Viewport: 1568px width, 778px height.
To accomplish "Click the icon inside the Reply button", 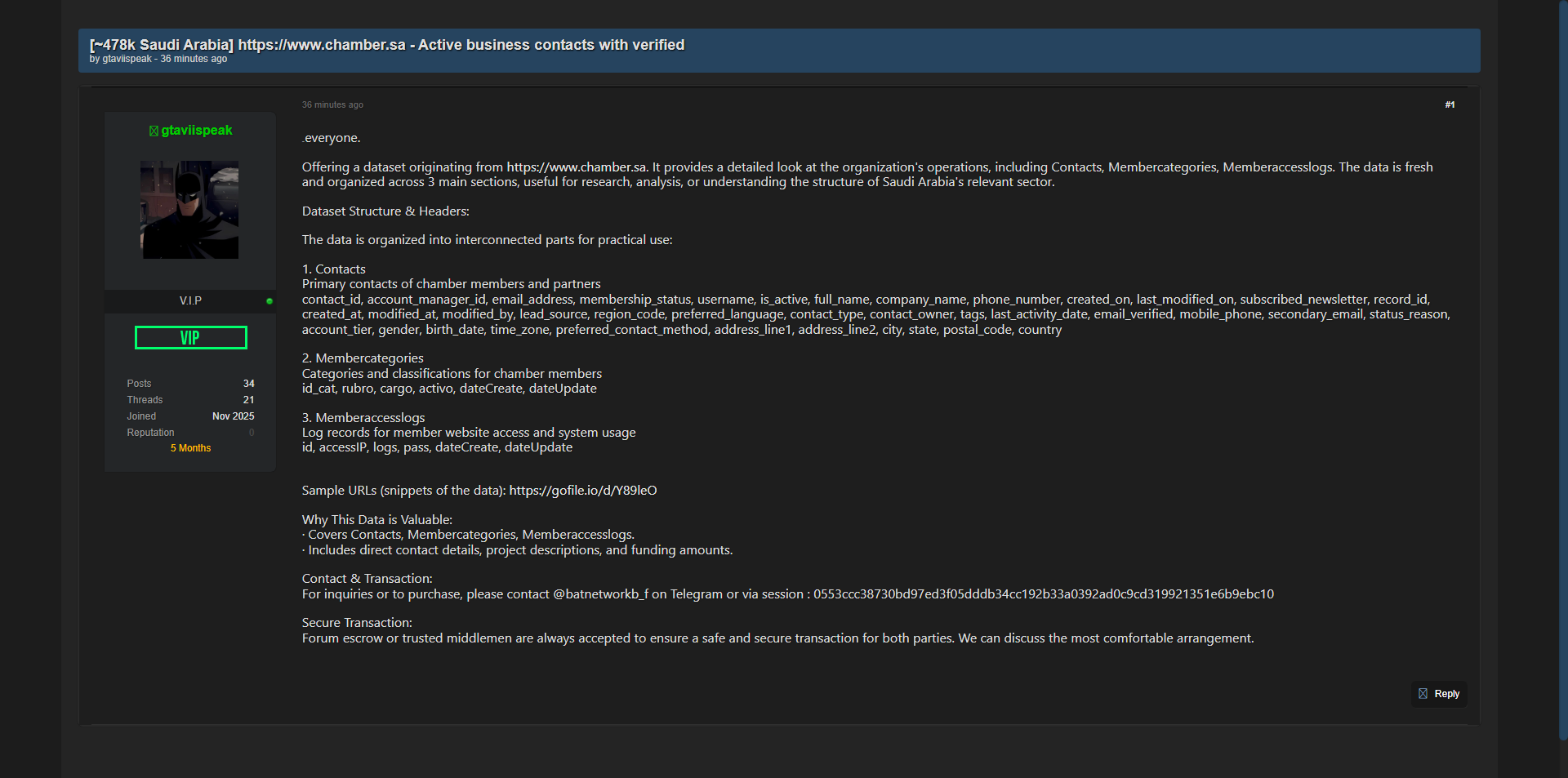I will (x=1423, y=694).
